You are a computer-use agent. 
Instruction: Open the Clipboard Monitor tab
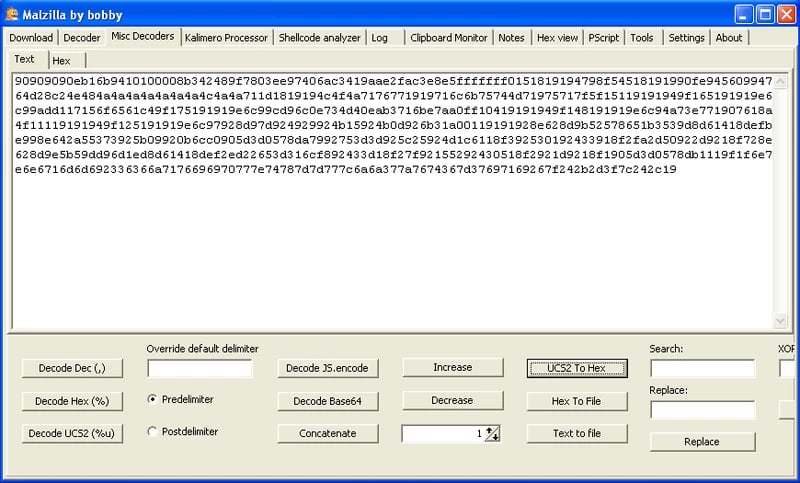click(448, 38)
